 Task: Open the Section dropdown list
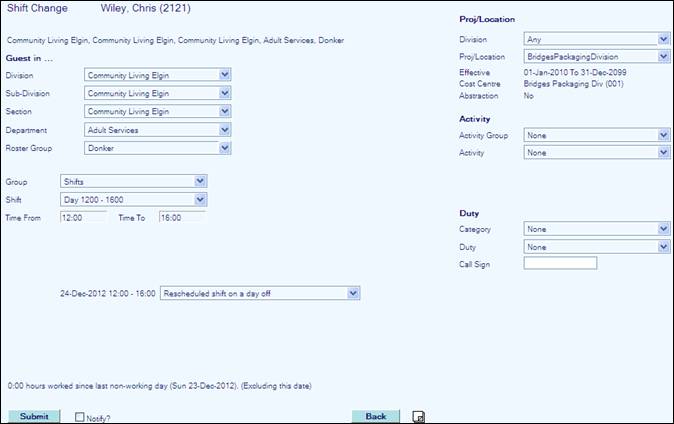coord(158,111)
